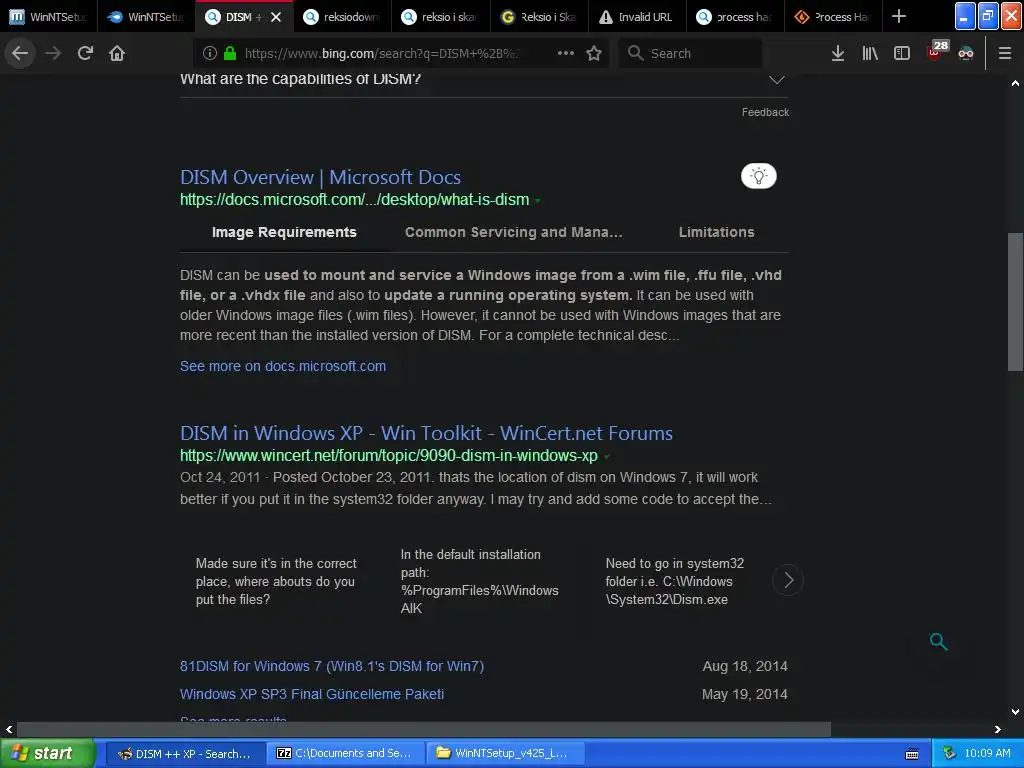Click the scroll-up arrow of vertical scrollbar

point(1015,83)
